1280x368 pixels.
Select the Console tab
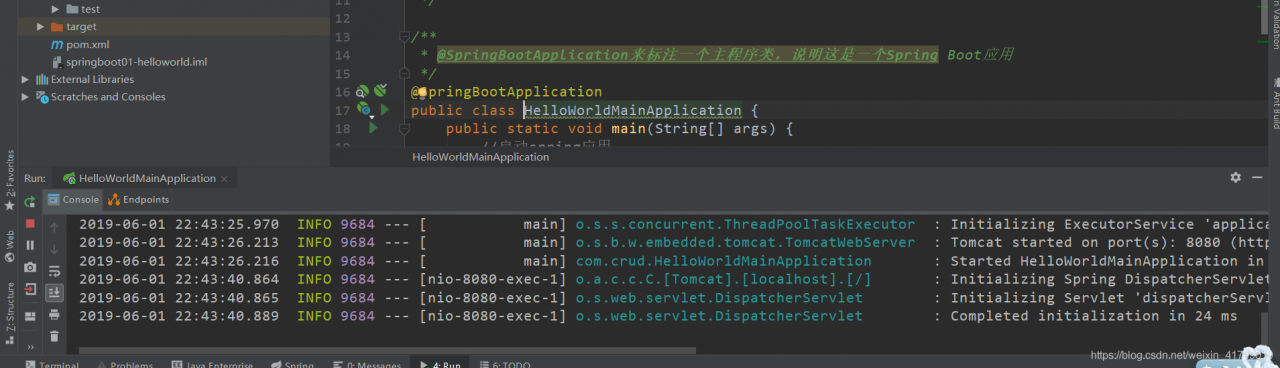pyautogui.click(x=74, y=199)
